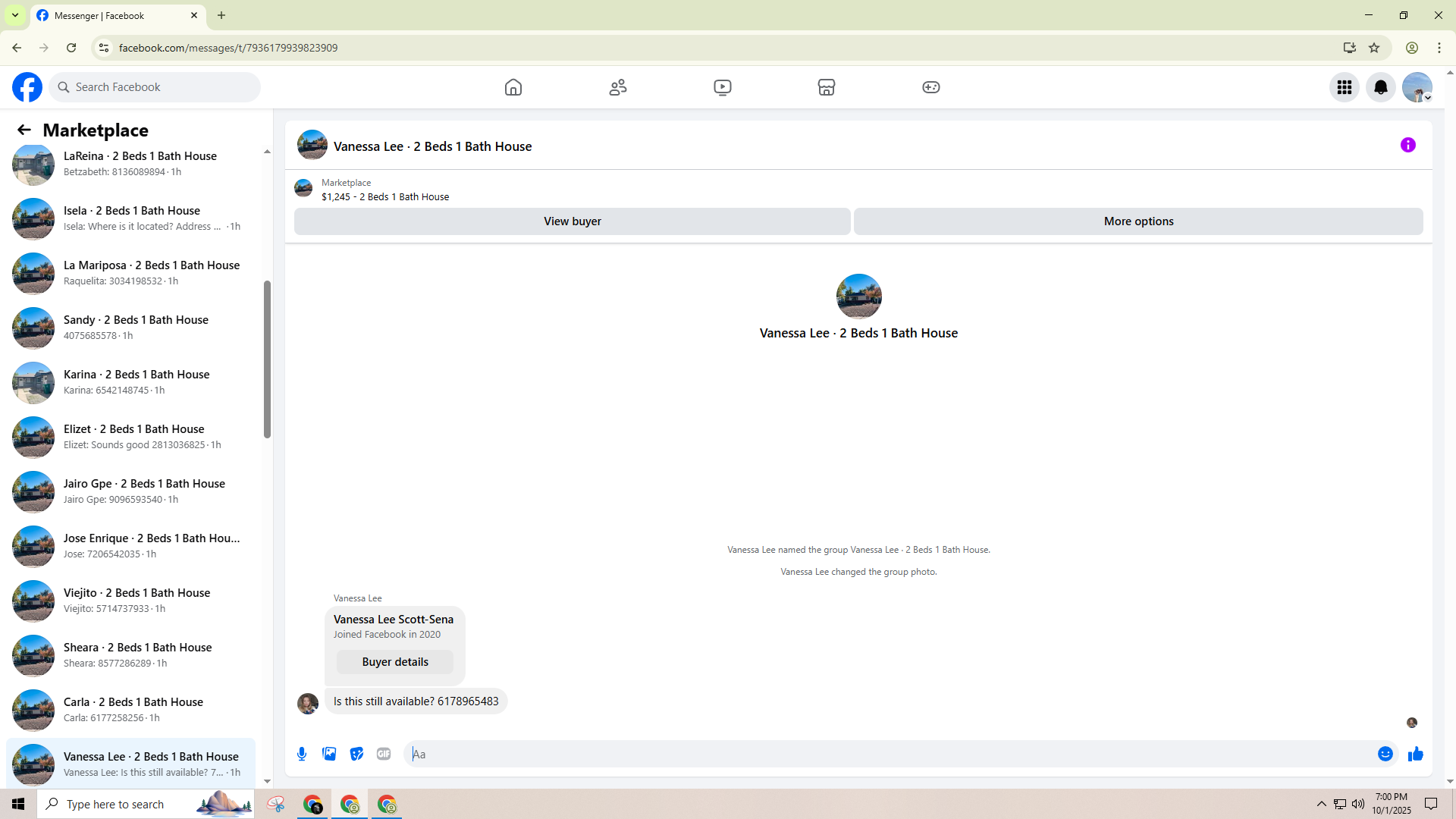Go to the Home feed icon
This screenshot has height=819, width=1456.
(x=513, y=87)
